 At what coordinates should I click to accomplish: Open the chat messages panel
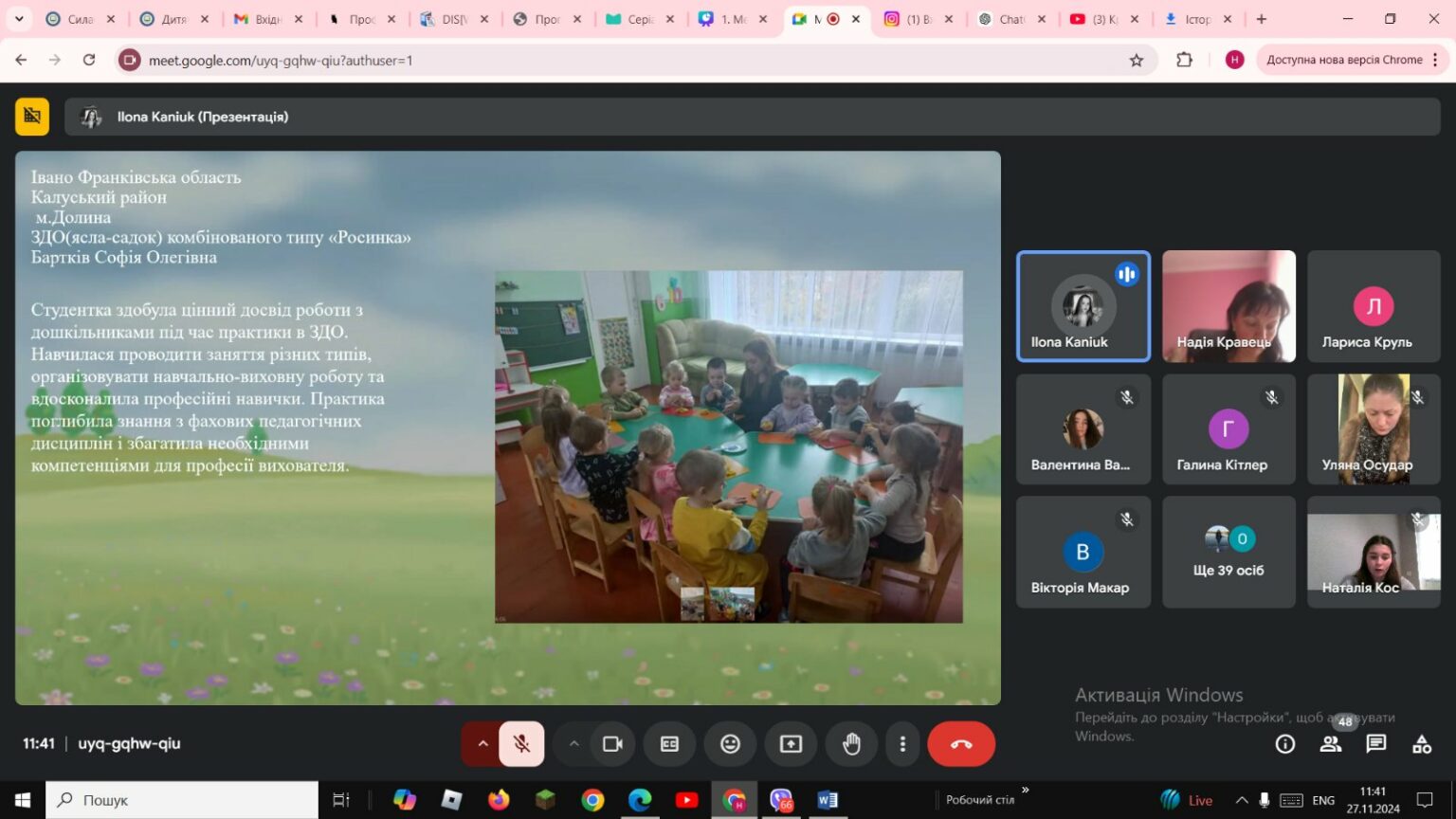pos(1376,744)
